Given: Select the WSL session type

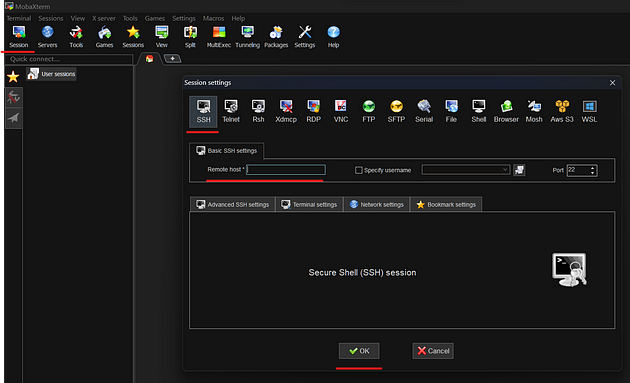Looking at the screenshot, I should click(x=589, y=111).
